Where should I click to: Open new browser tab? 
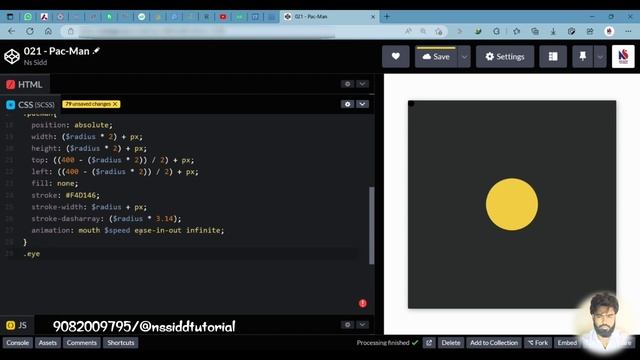tap(387, 17)
